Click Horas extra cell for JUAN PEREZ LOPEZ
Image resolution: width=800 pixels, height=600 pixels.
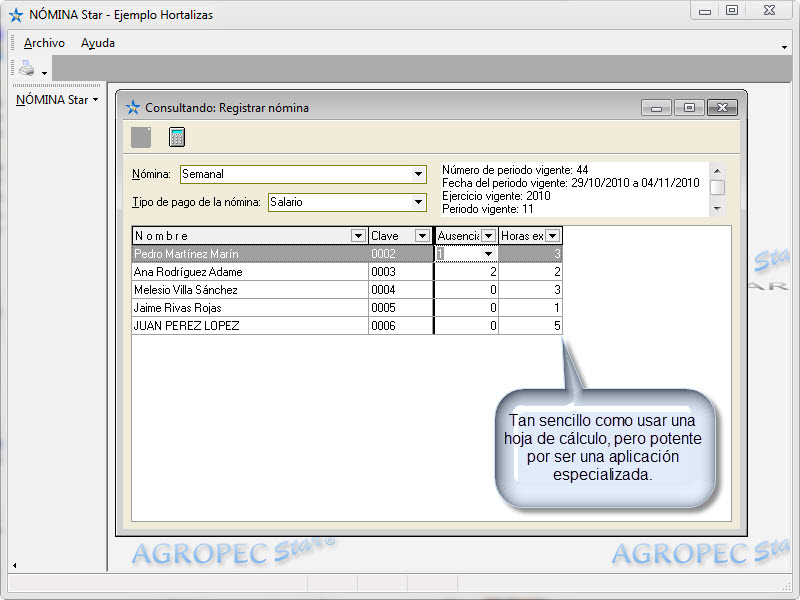(x=531, y=326)
